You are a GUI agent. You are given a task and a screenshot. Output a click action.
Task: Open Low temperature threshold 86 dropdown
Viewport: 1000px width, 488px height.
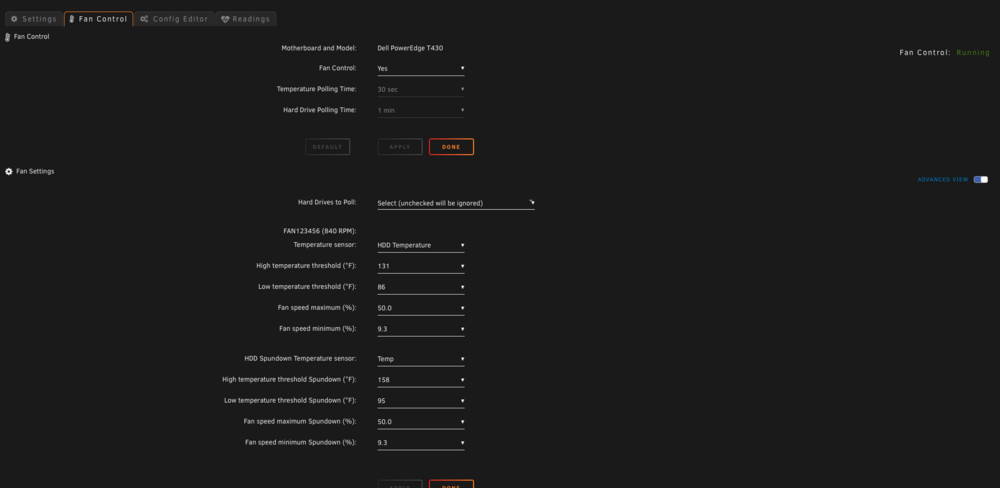421,287
